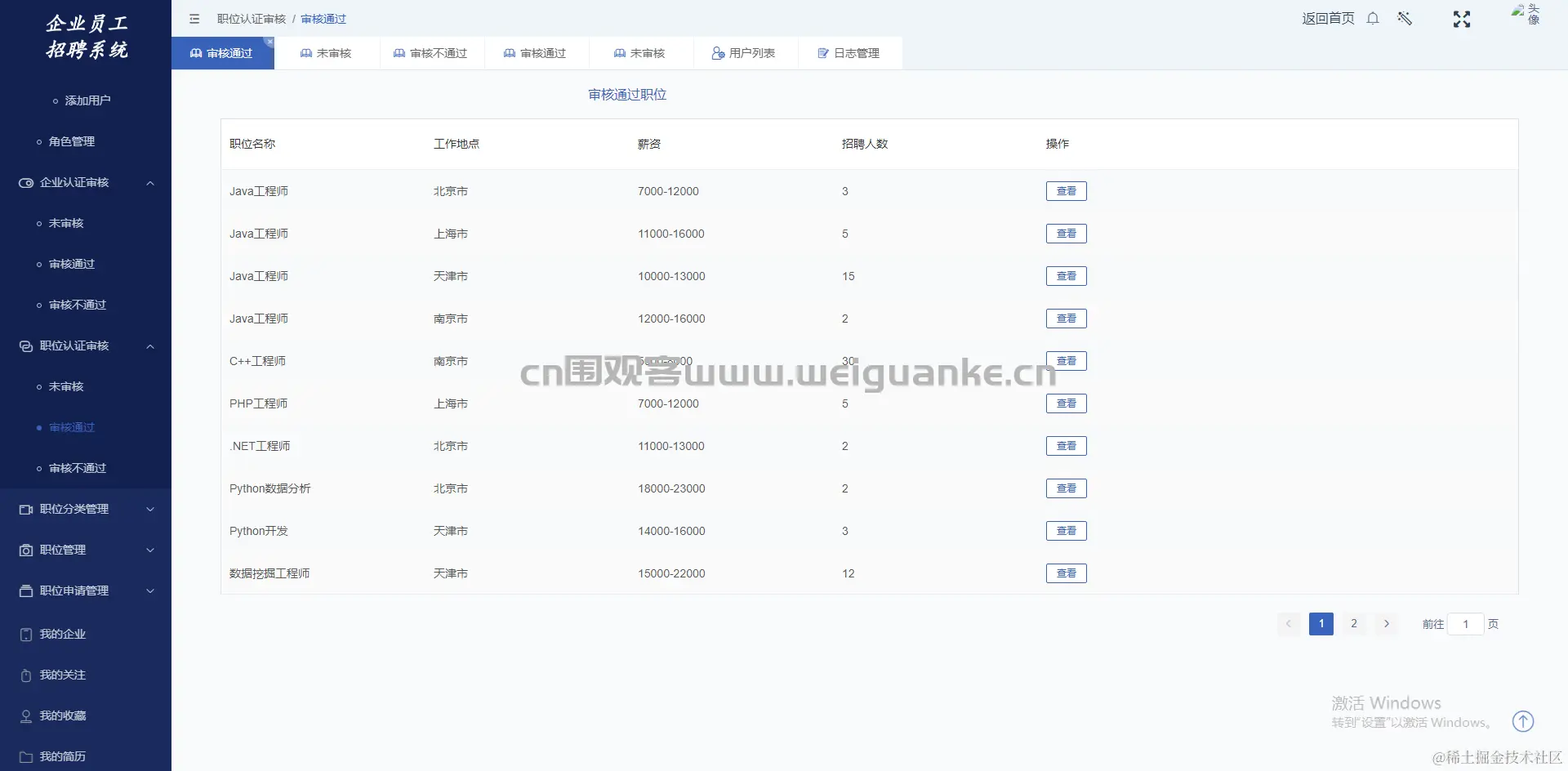Open the 日志管理 tab

850,53
